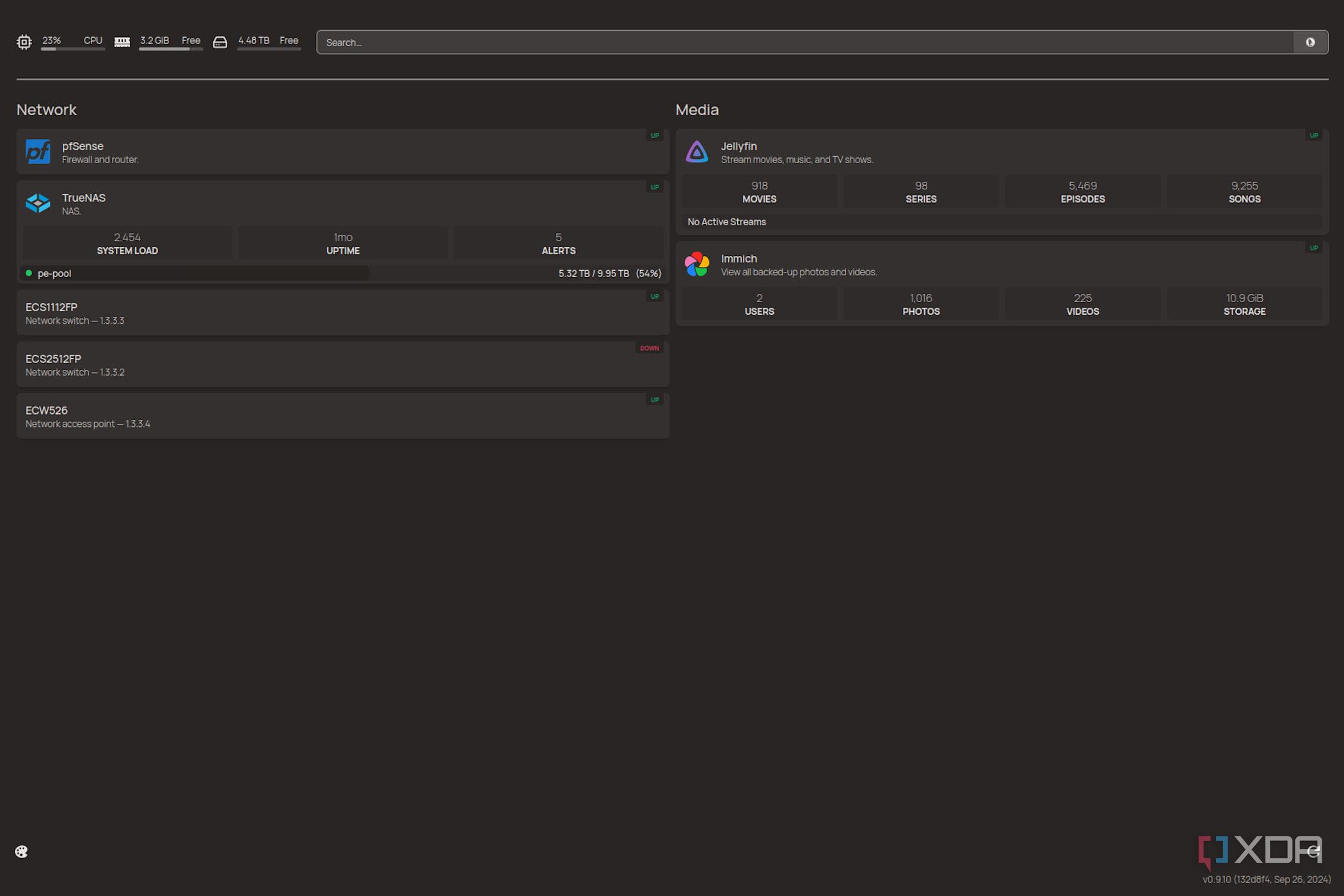
Task: Click the No Active Streams row
Action: coord(1002,222)
